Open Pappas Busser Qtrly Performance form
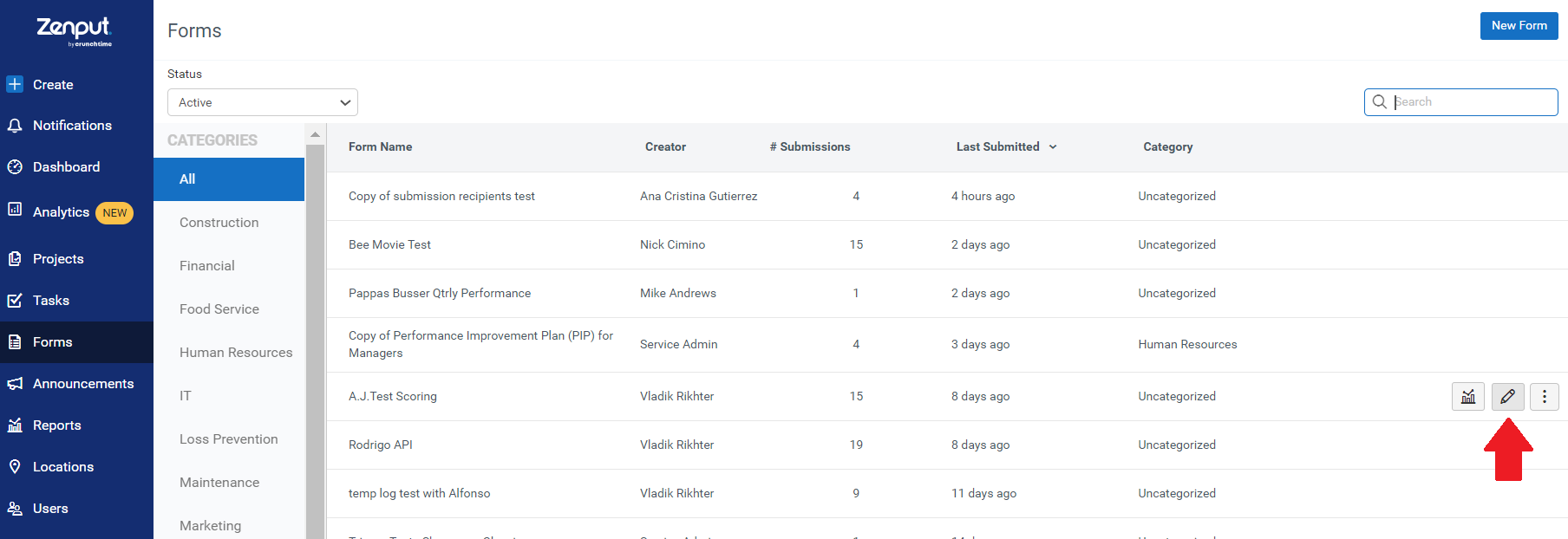The height and width of the screenshot is (539, 1568). pyautogui.click(x=440, y=294)
